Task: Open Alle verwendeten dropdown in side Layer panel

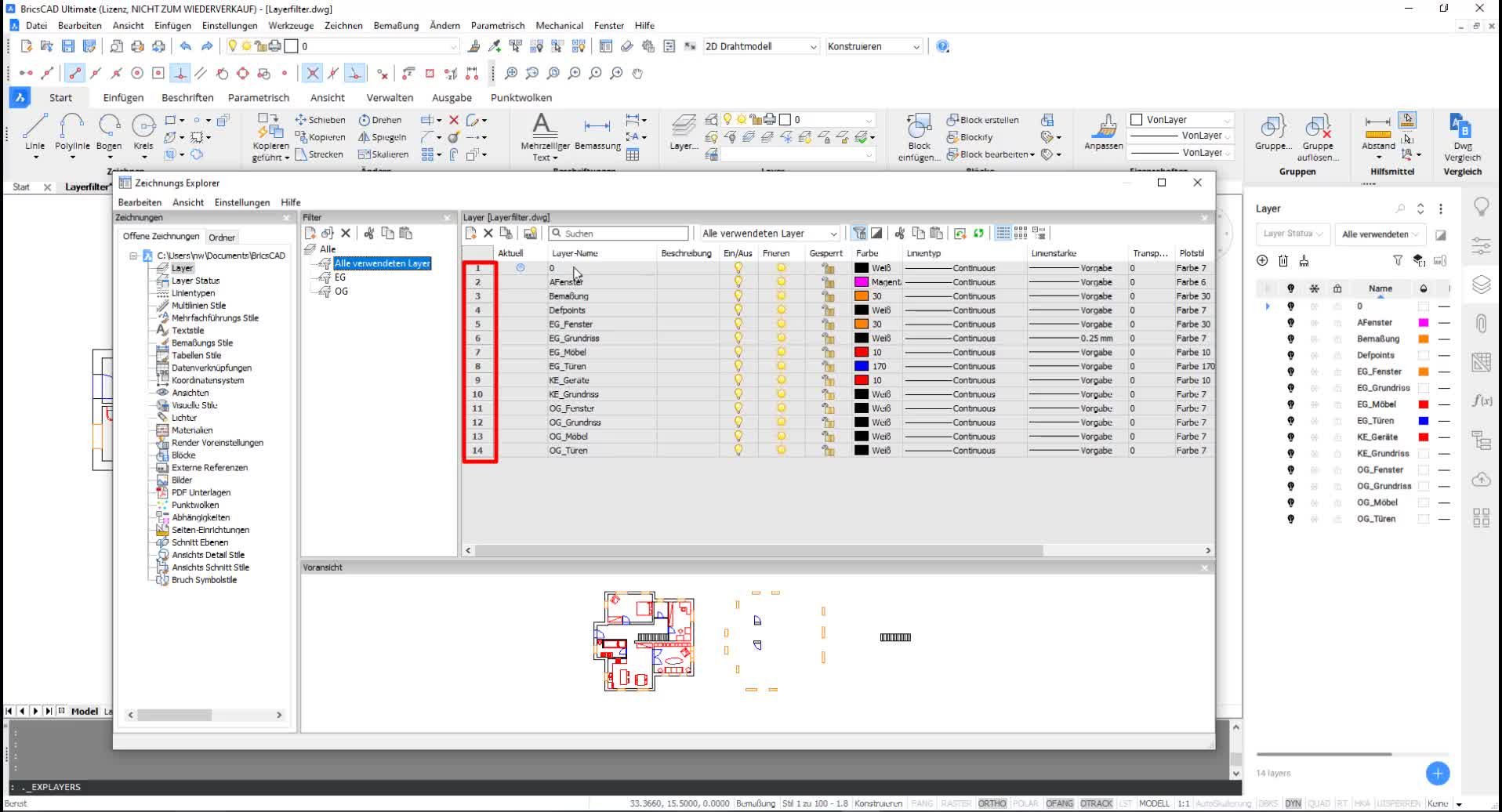Action: coord(1380,234)
